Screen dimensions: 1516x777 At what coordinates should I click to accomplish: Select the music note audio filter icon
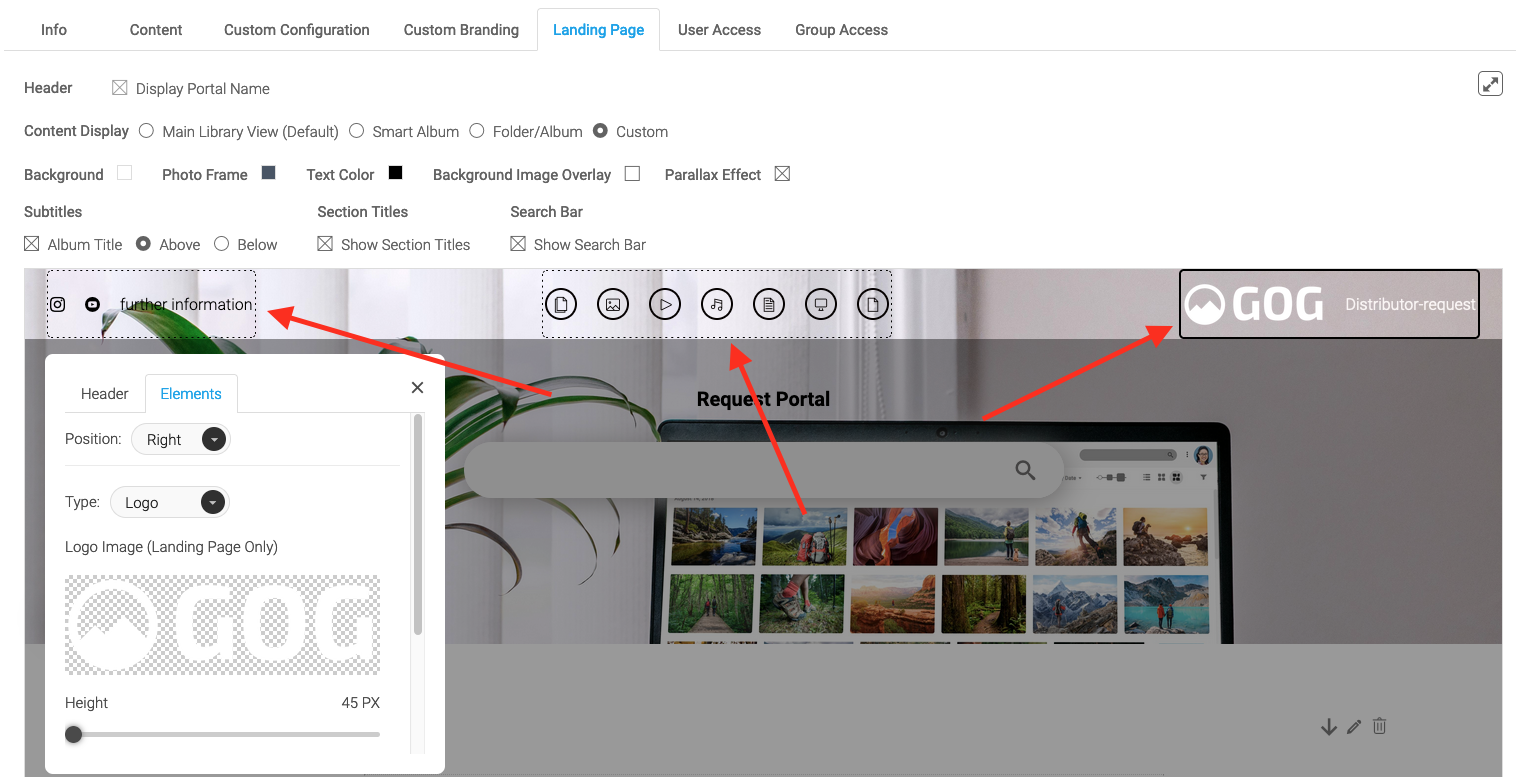coord(717,304)
